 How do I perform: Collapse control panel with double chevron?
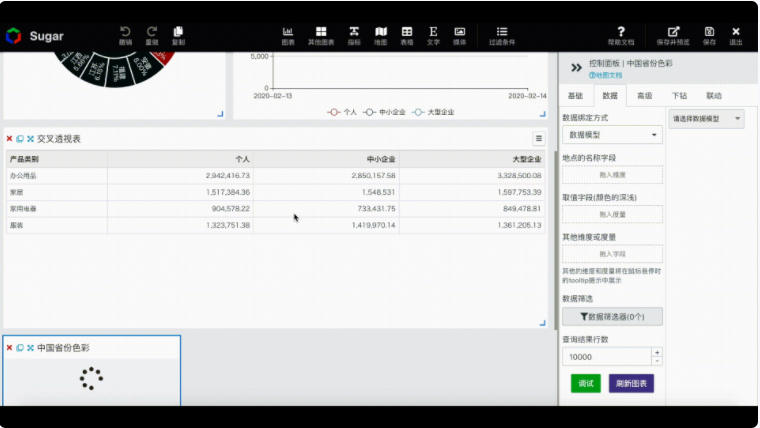pyautogui.click(x=576, y=68)
